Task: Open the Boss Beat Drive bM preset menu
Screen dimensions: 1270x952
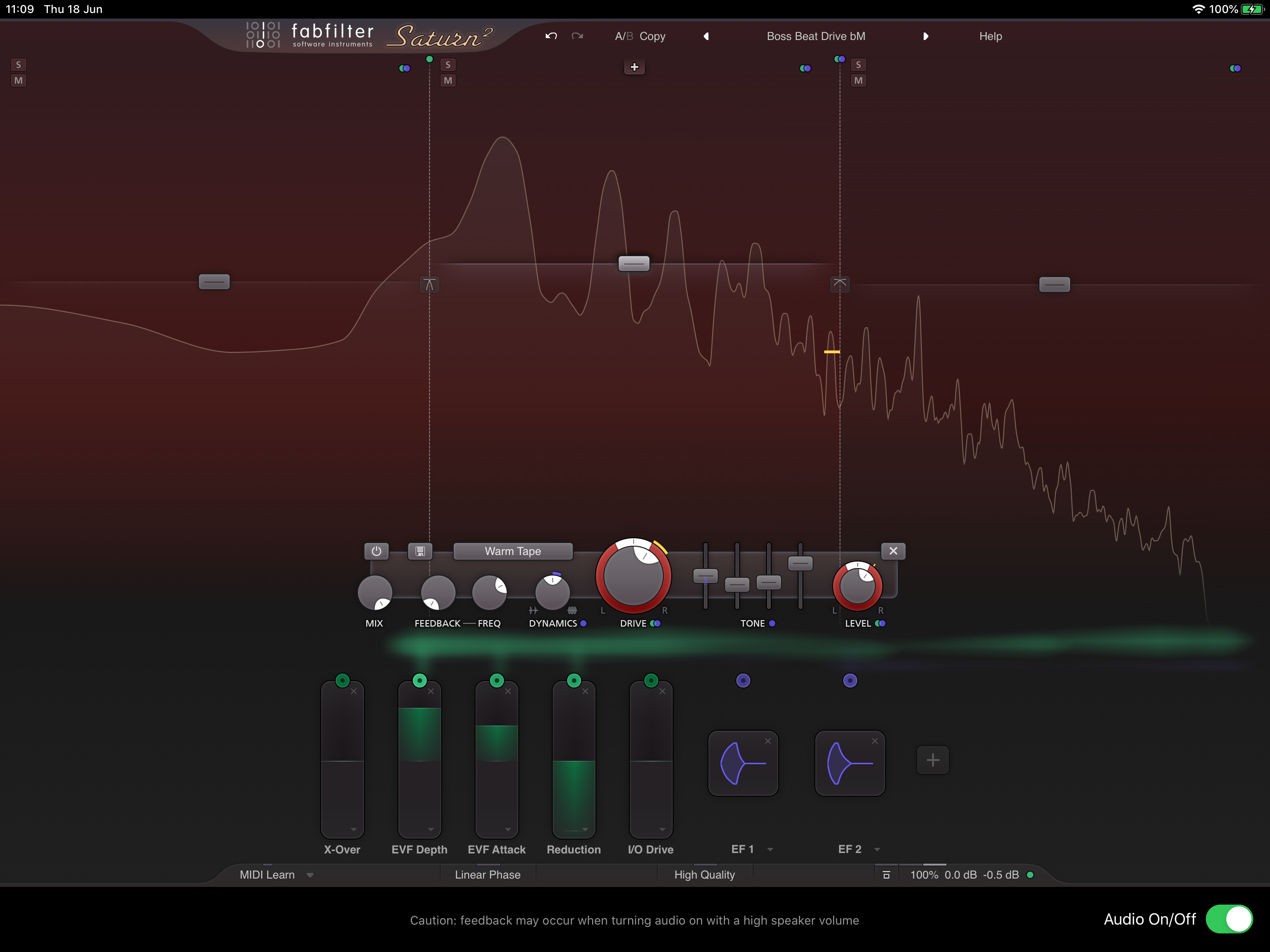Action: pyautogui.click(x=815, y=36)
